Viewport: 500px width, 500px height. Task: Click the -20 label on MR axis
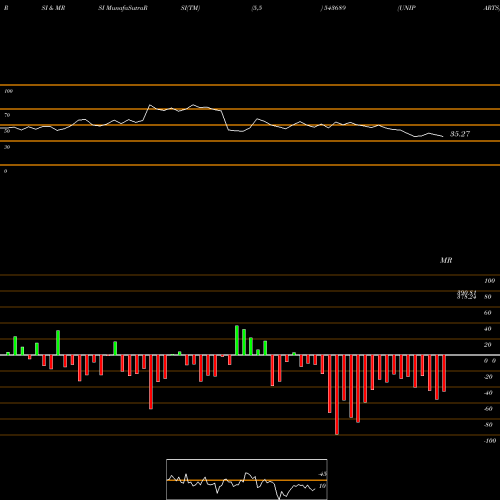point(488,377)
